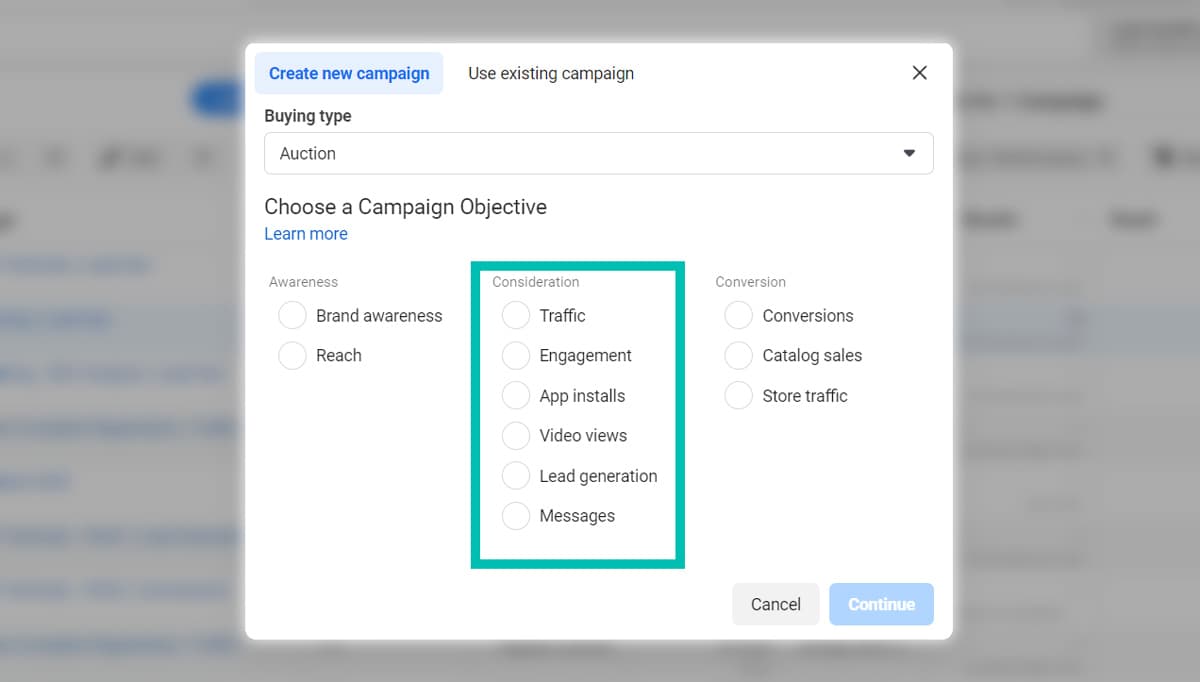Switch to Use existing campaign tab
The height and width of the screenshot is (682, 1200).
click(x=551, y=73)
